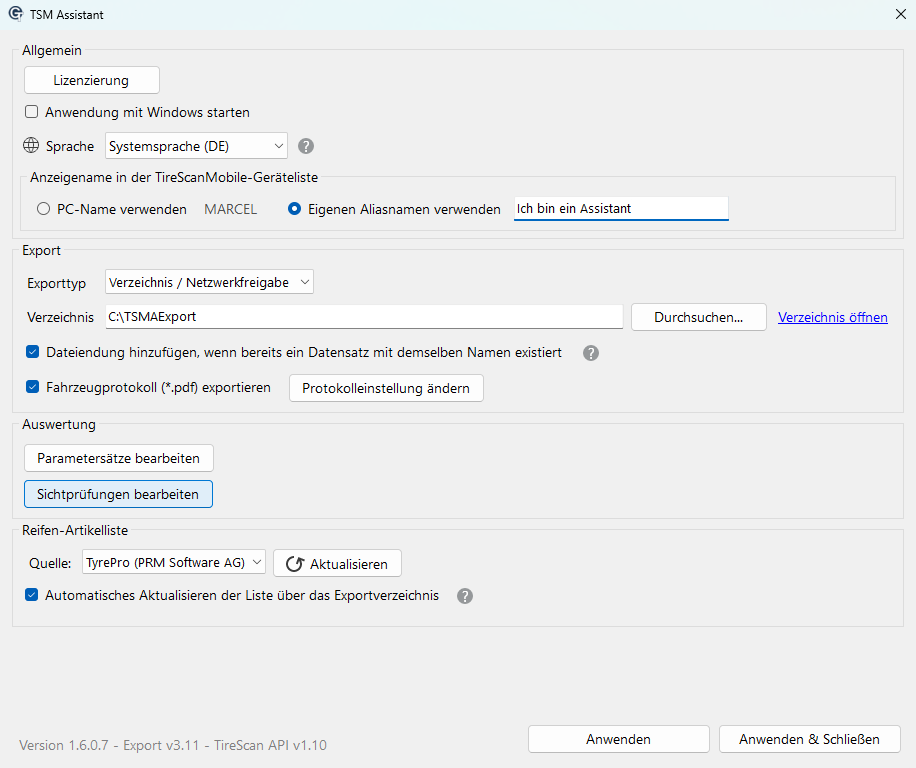The width and height of the screenshot is (916, 768).
Task: Click the alias name text field
Action: coord(620,209)
